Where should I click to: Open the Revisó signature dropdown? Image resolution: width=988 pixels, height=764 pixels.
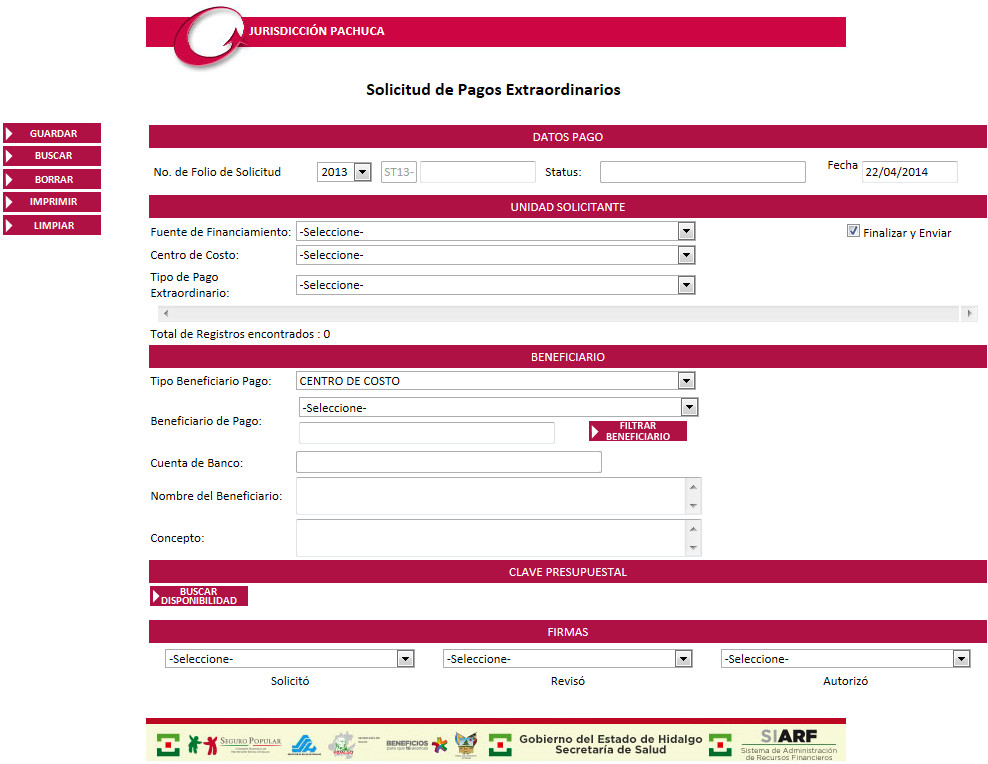coord(568,659)
